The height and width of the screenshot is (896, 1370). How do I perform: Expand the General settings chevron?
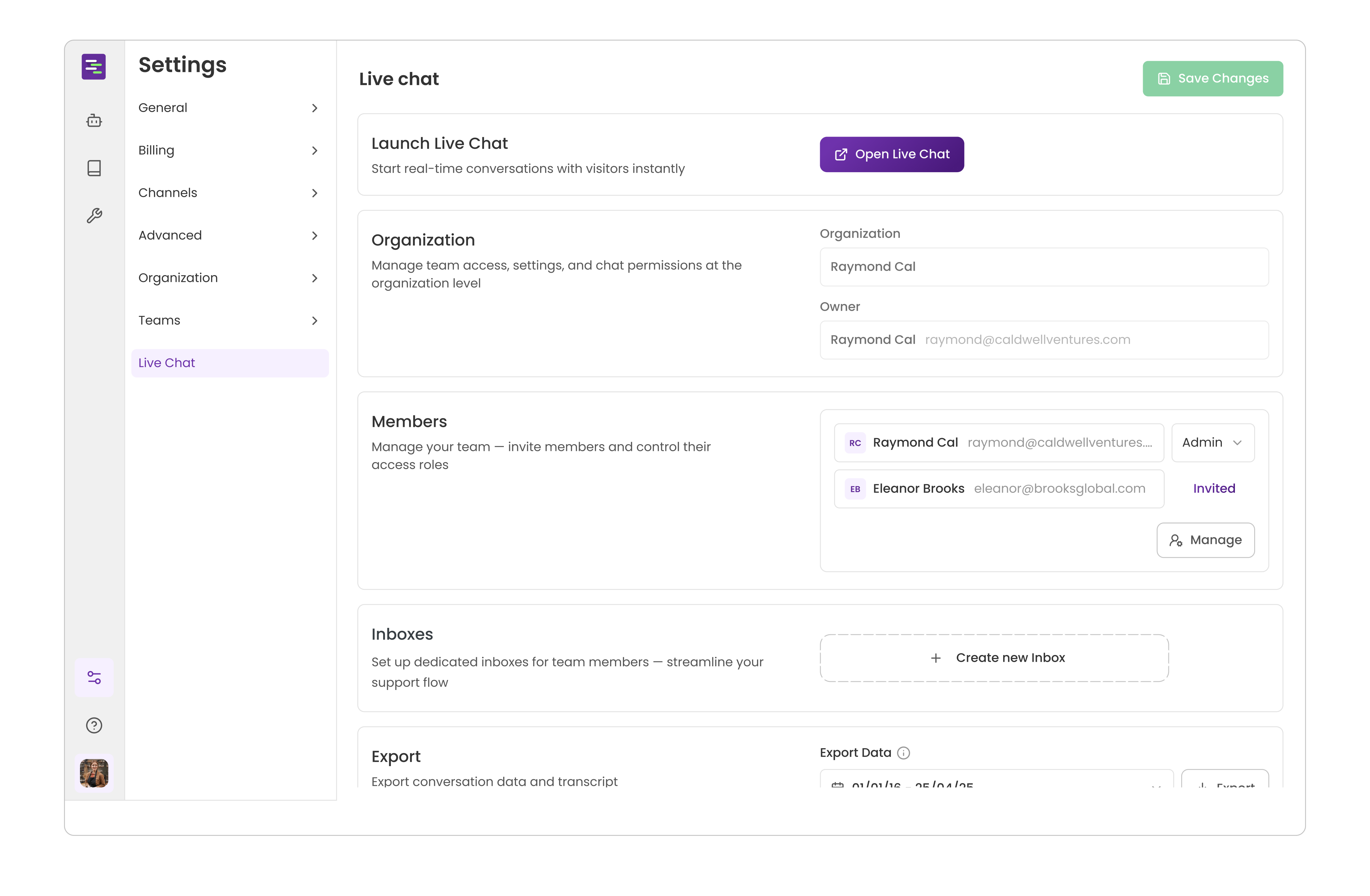pos(314,108)
